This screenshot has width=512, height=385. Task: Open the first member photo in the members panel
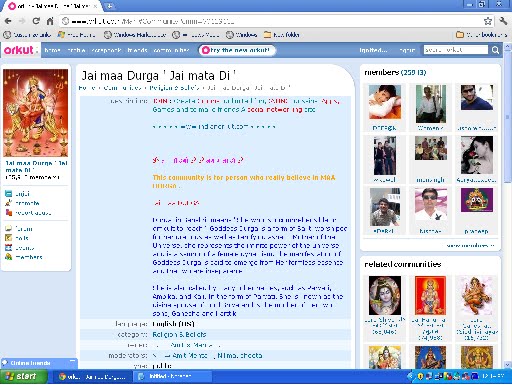point(385,102)
